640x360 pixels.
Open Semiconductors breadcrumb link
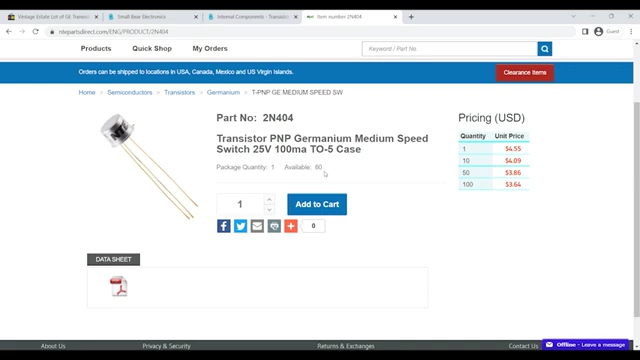click(x=130, y=93)
